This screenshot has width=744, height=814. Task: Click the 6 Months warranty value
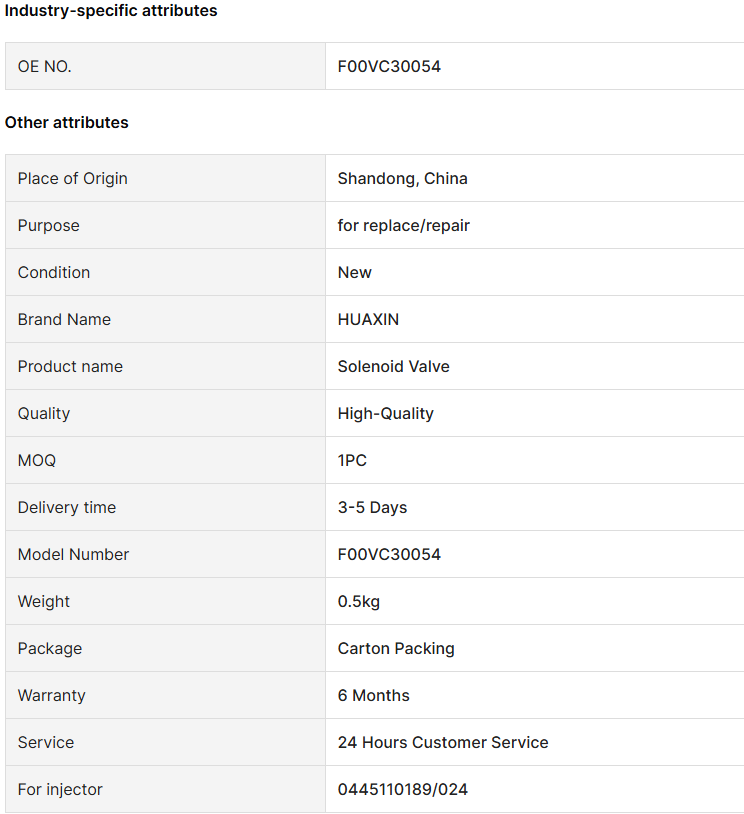(373, 695)
